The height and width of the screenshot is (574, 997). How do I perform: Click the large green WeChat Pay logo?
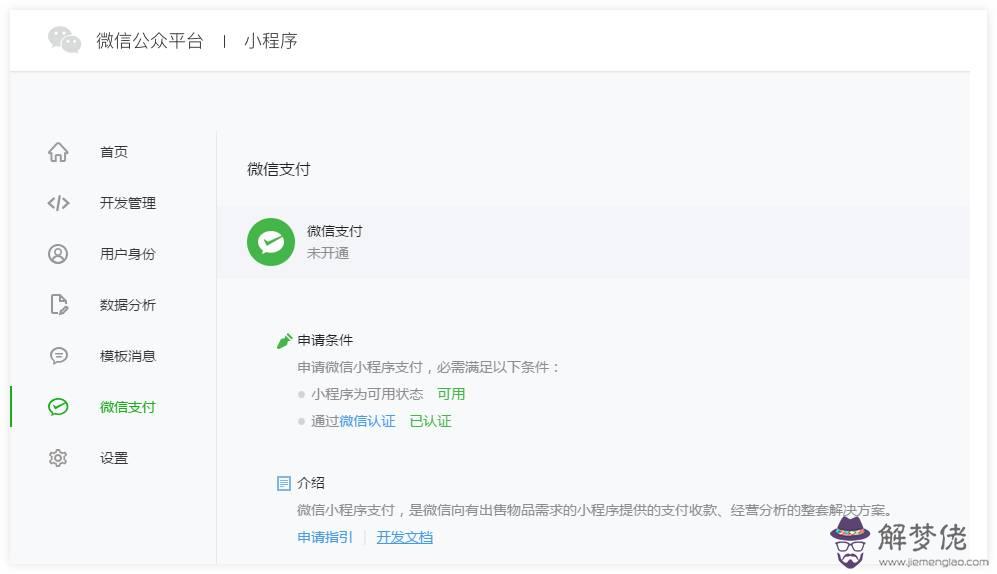point(271,242)
